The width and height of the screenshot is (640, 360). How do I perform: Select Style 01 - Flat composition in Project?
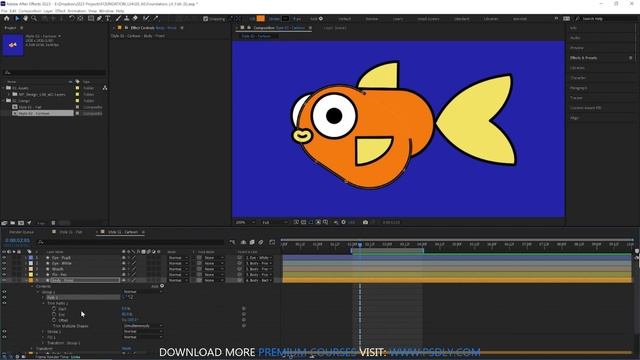pyautogui.click(x=30, y=107)
